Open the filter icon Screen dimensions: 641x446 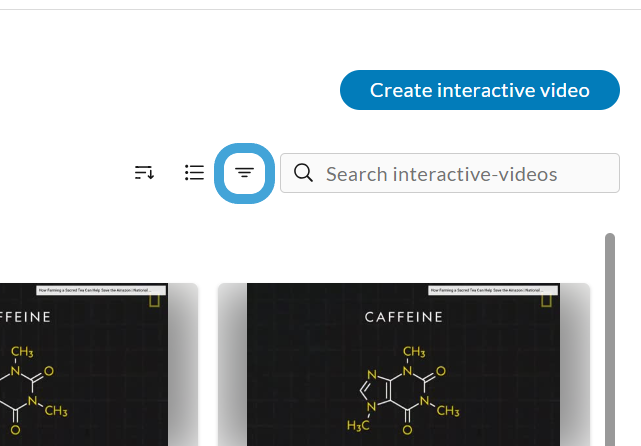pyautogui.click(x=244, y=173)
